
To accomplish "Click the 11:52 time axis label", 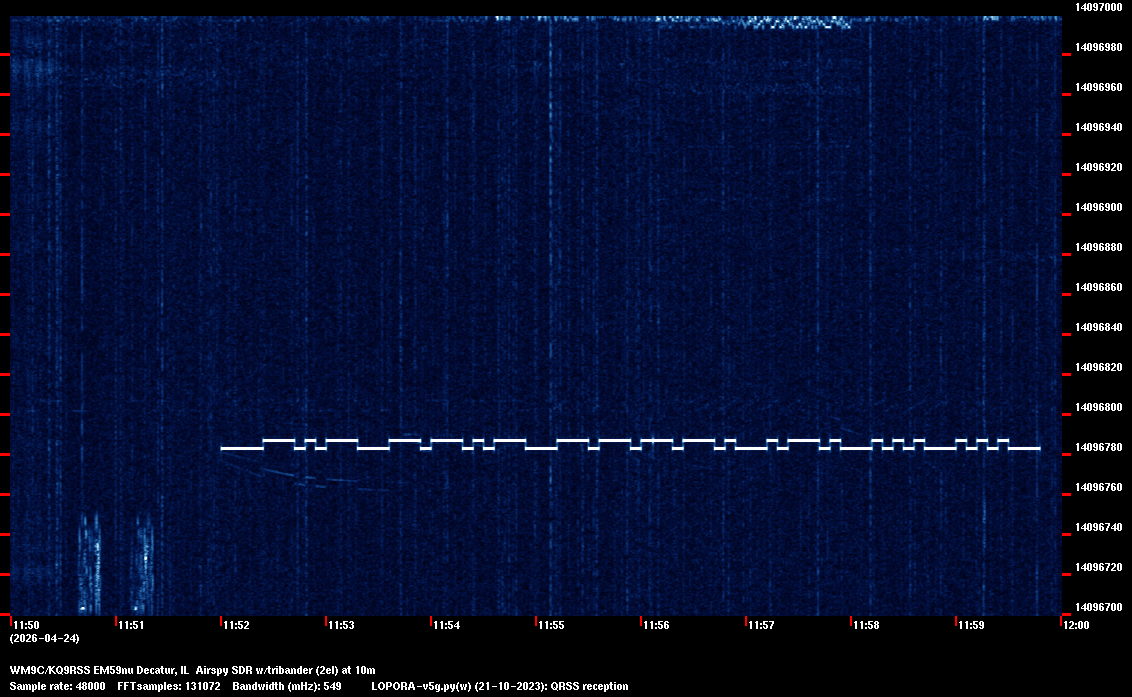I will click(x=236, y=625).
